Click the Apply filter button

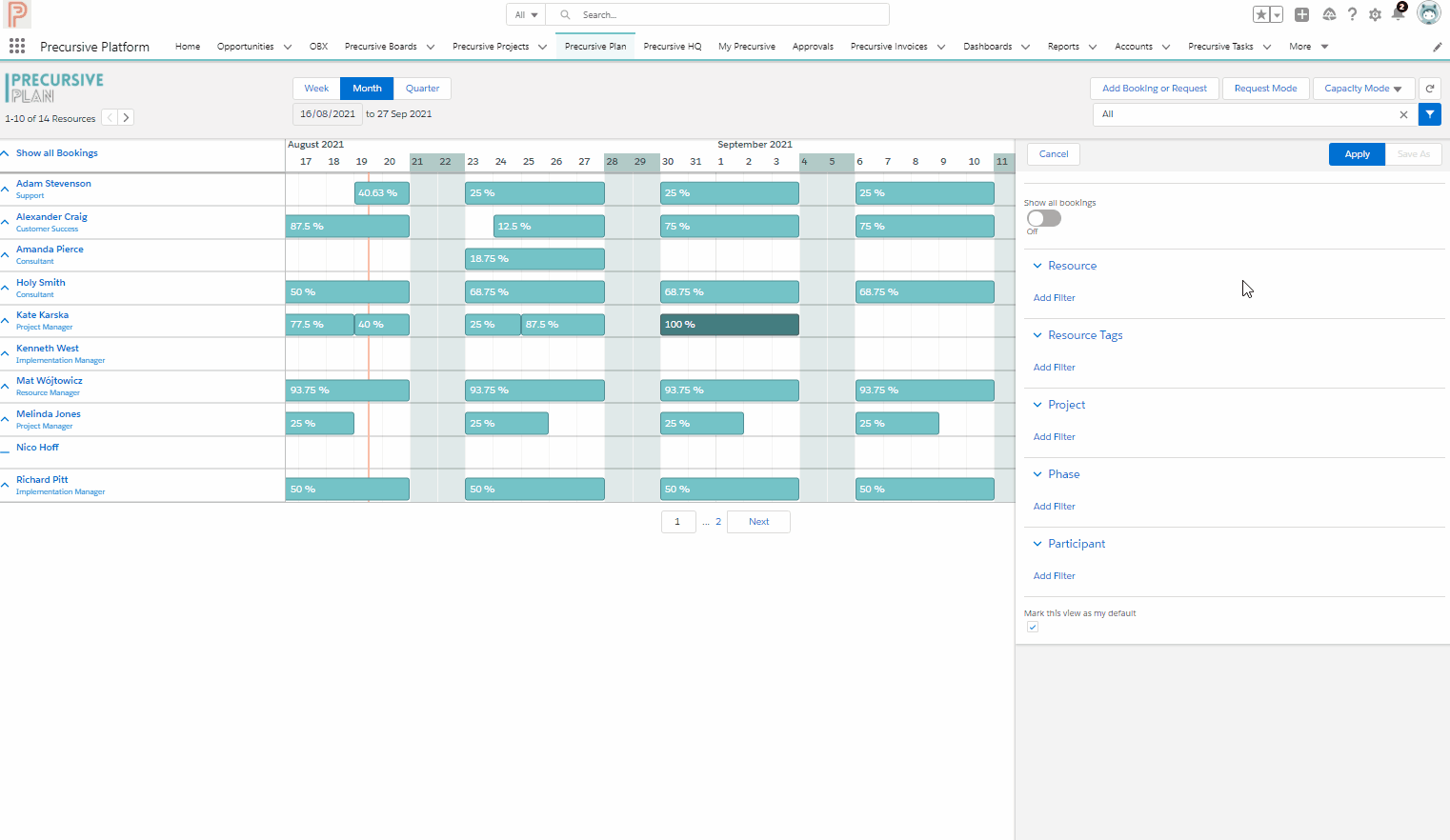(1357, 154)
